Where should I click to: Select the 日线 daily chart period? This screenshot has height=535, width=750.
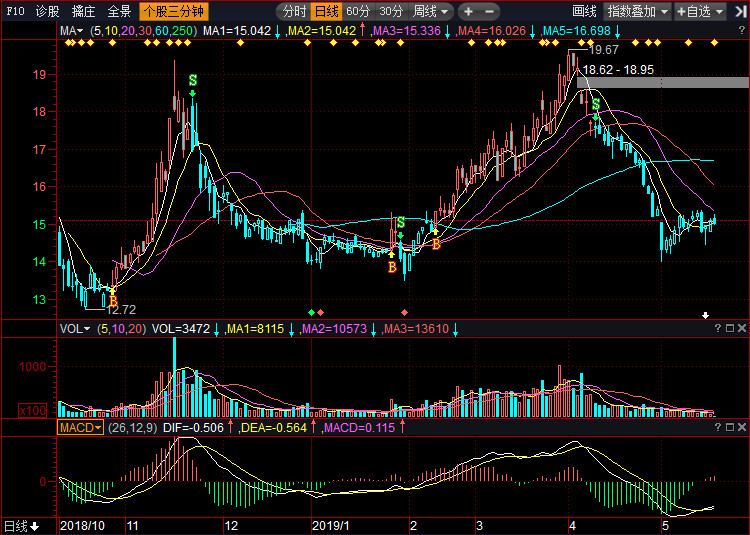click(x=325, y=12)
